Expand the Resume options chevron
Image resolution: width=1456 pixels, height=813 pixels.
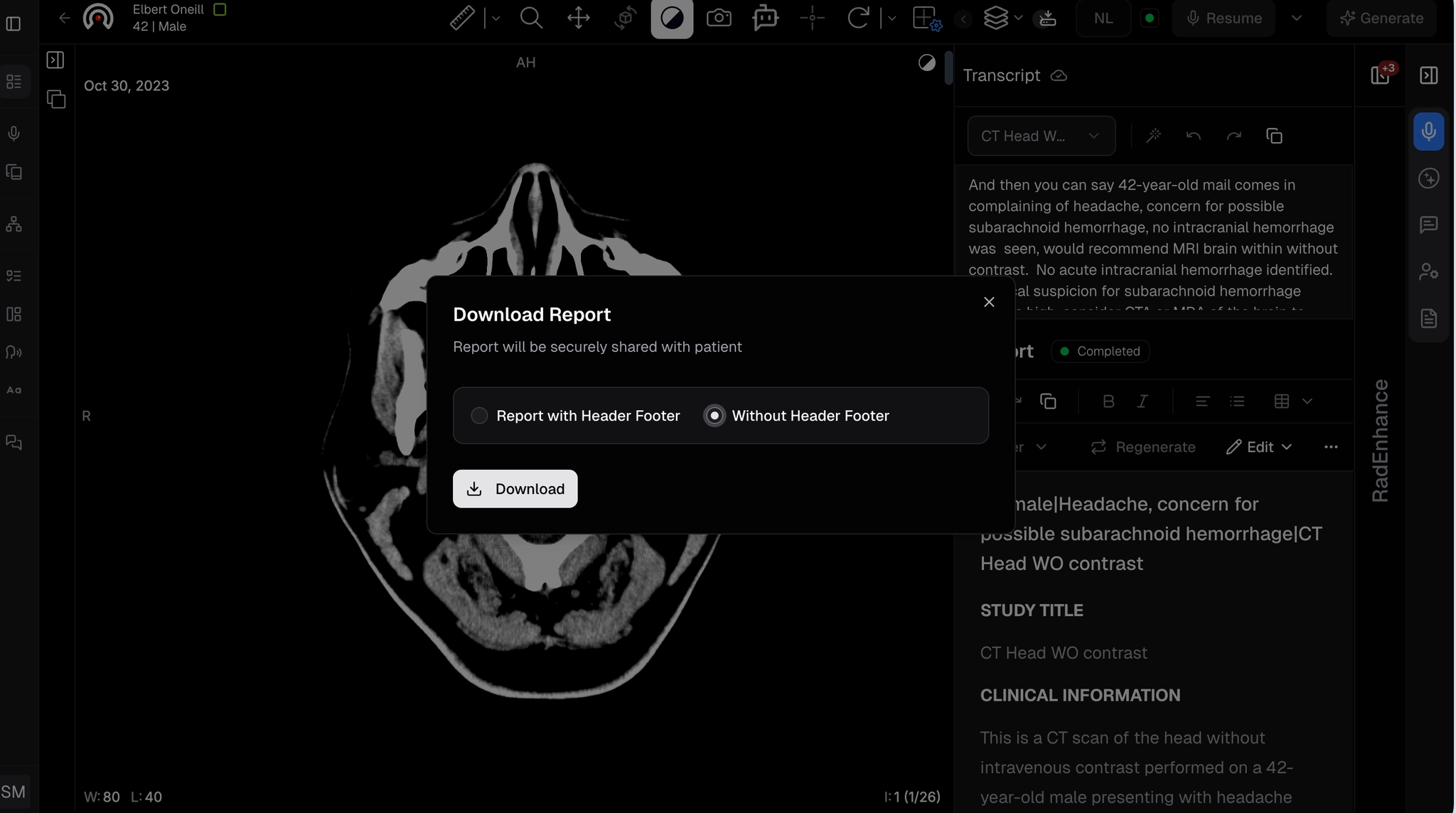1296,18
